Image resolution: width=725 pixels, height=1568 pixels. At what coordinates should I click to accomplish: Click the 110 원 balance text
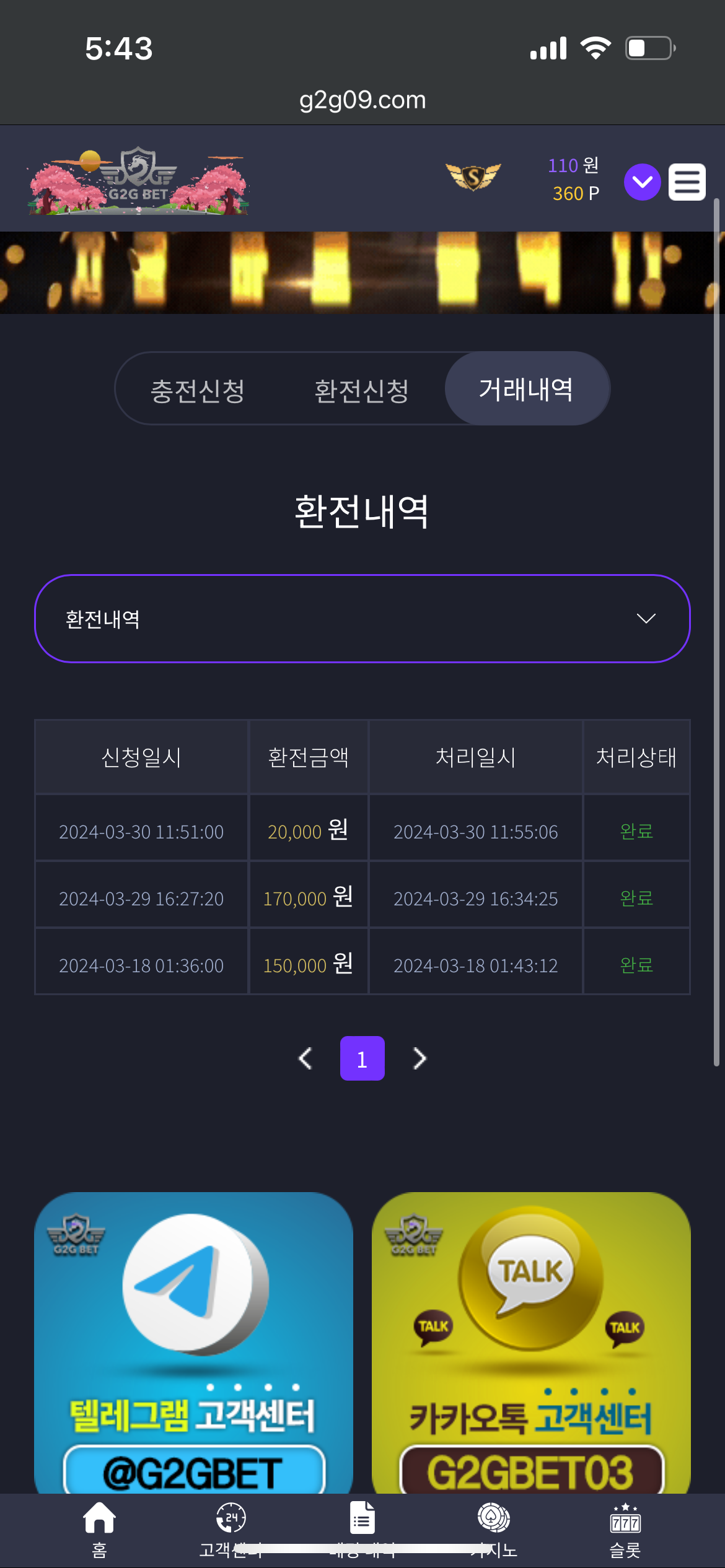[x=573, y=165]
